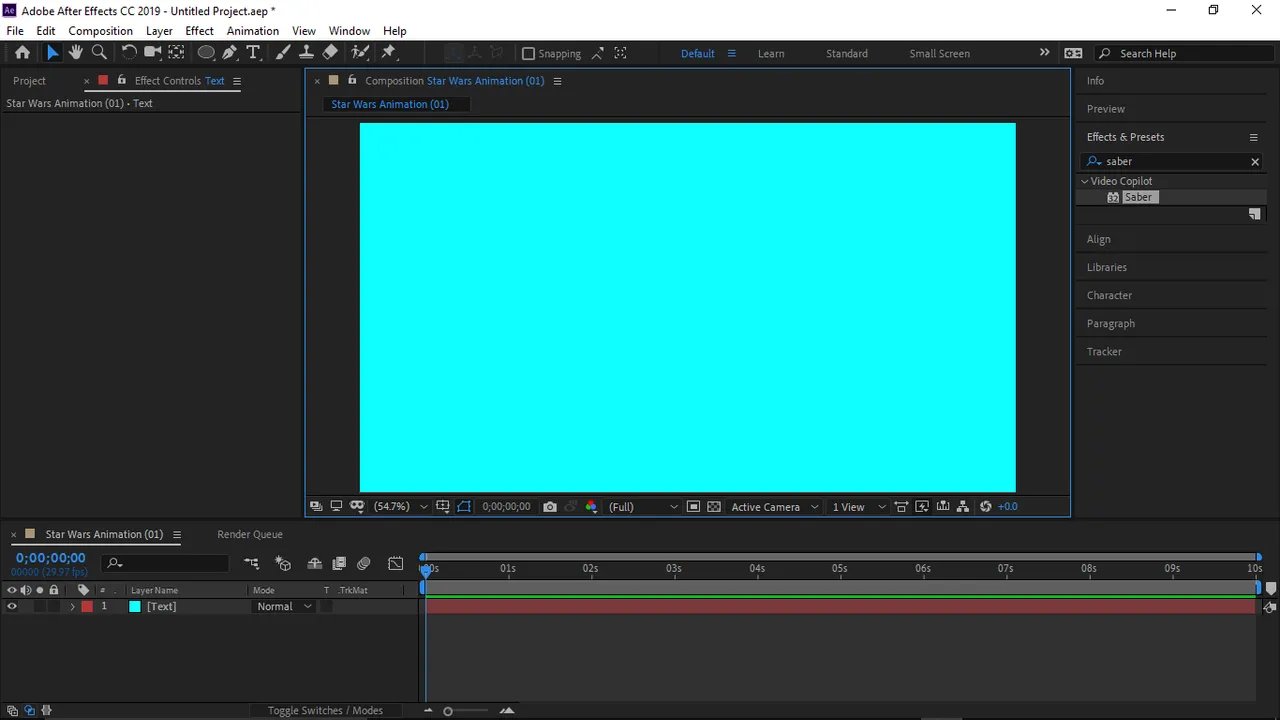Select the Horizontal Type tool
The width and height of the screenshot is (1280, 720).
[x=253, y=53]
